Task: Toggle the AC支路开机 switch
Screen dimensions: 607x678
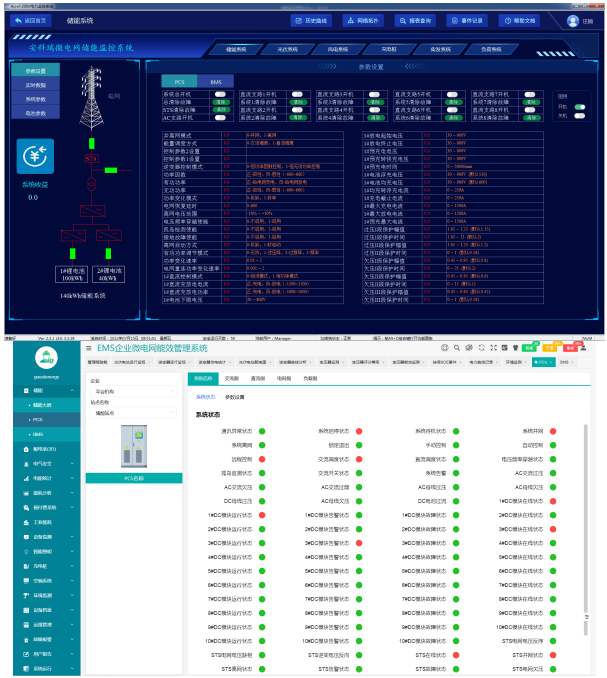Action: pyautogui.click(x=220, y=118)
